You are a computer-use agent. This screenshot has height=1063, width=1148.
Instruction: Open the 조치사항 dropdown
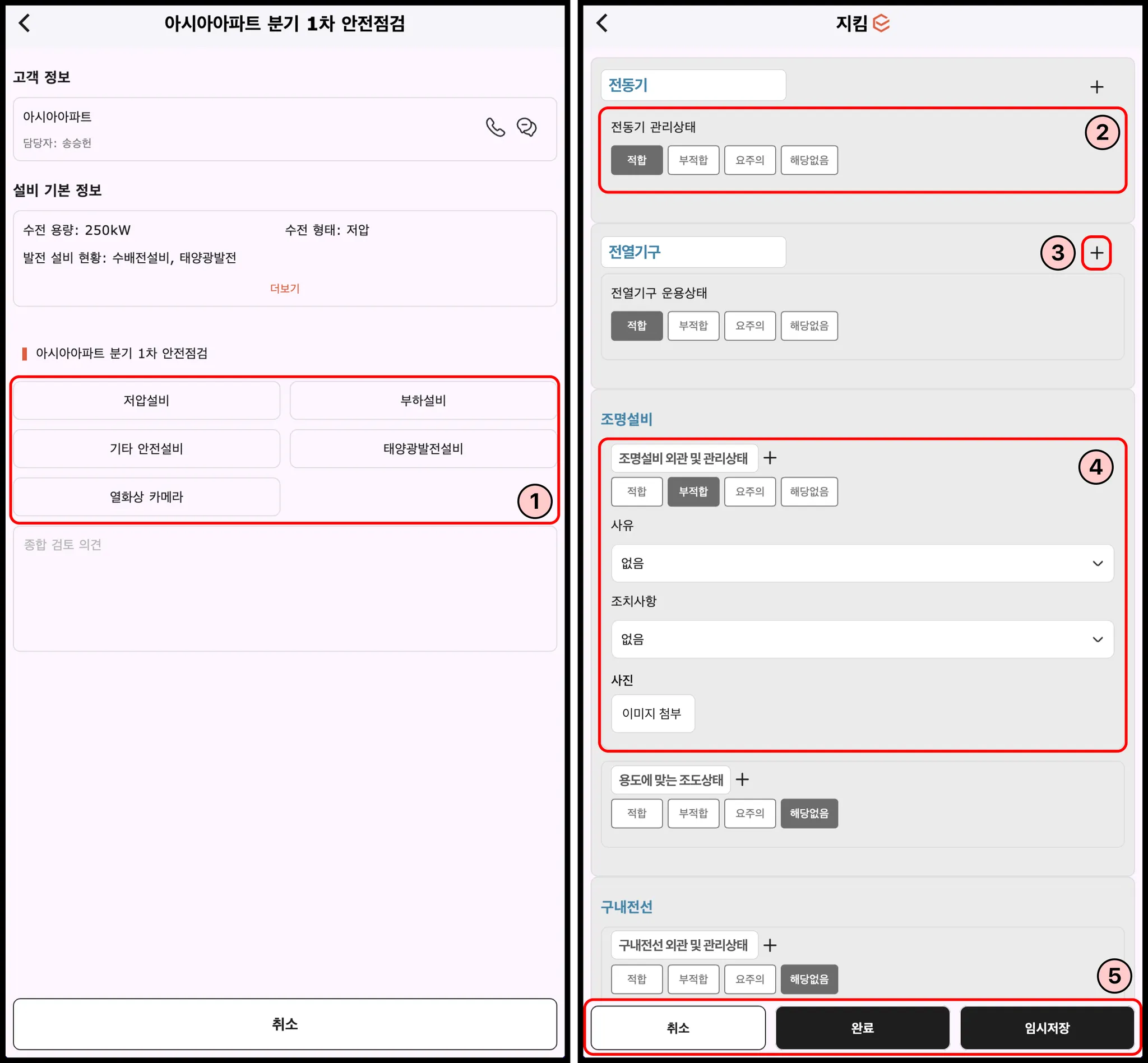862,639
